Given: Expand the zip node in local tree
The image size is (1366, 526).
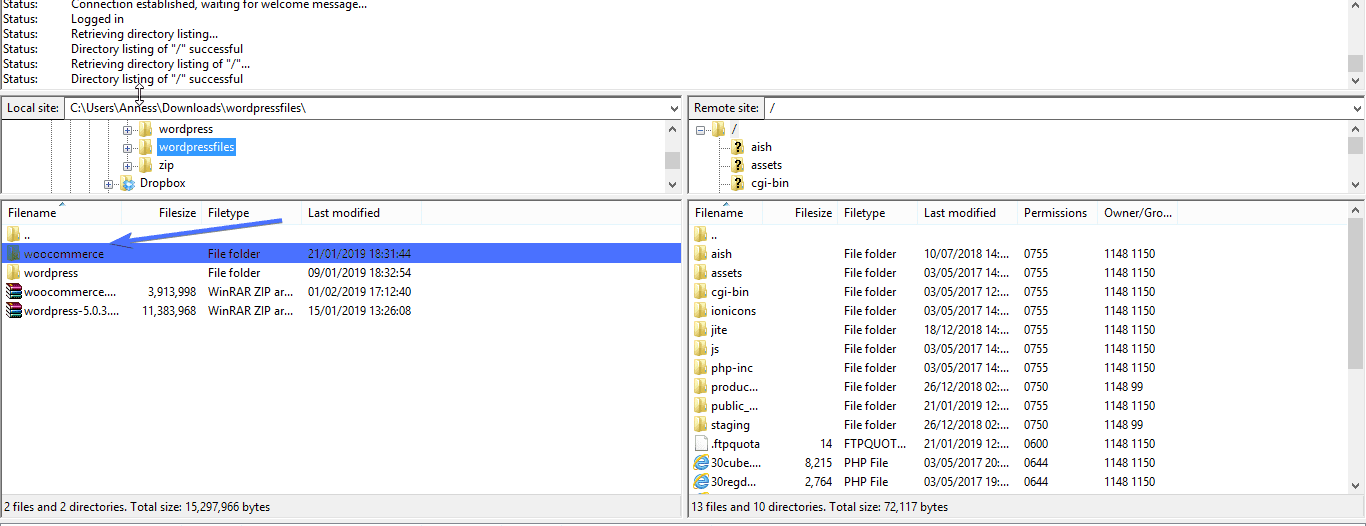Looking at the screenshot, I should (128, 166).
